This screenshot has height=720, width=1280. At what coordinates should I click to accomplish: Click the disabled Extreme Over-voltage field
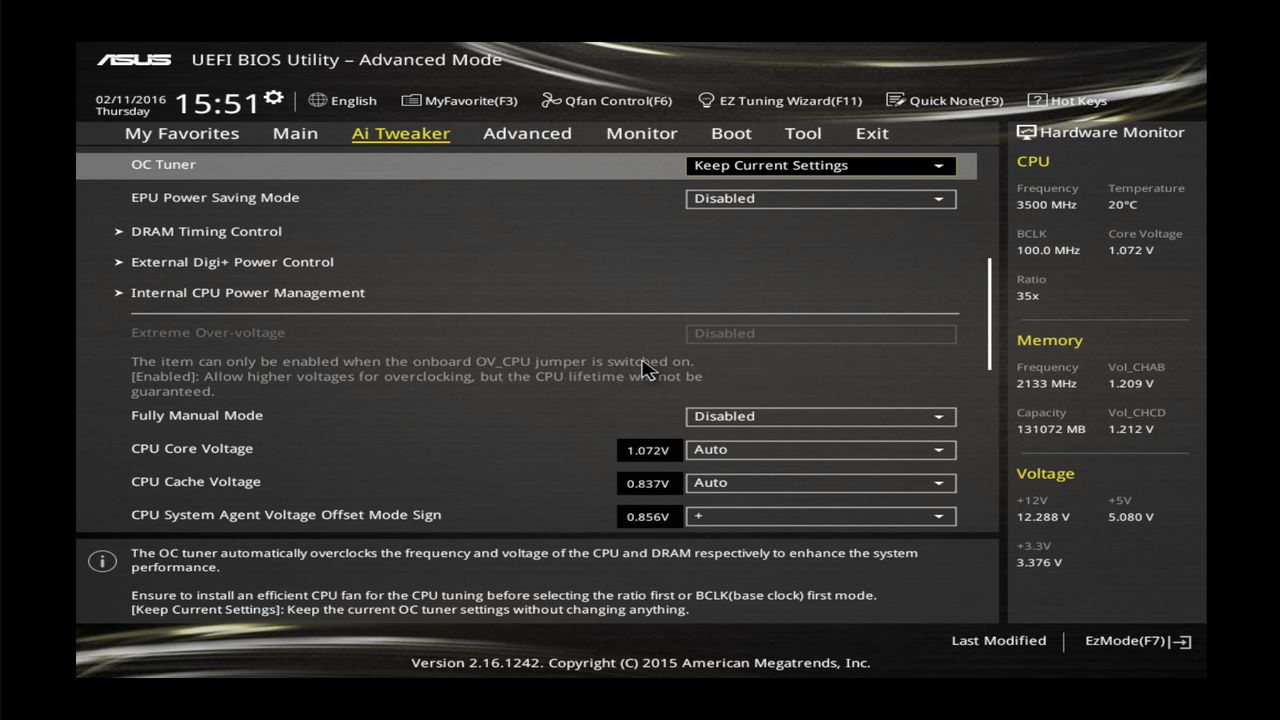click(x=821, y=334)
